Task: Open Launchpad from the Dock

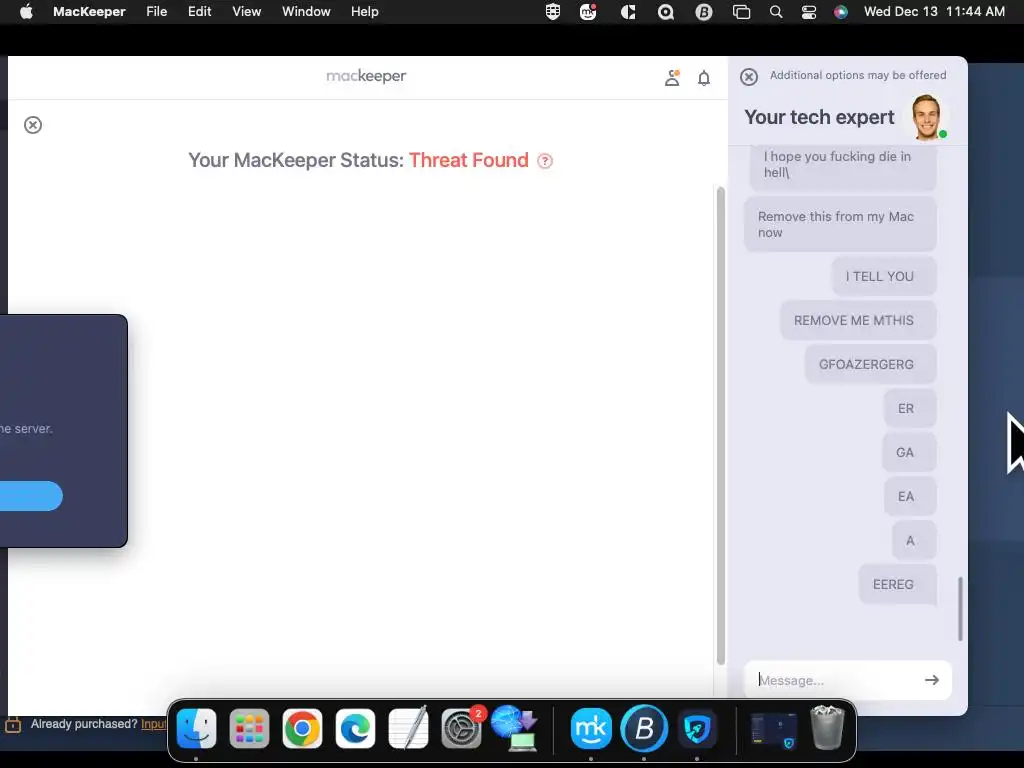Action: (249, 728)
